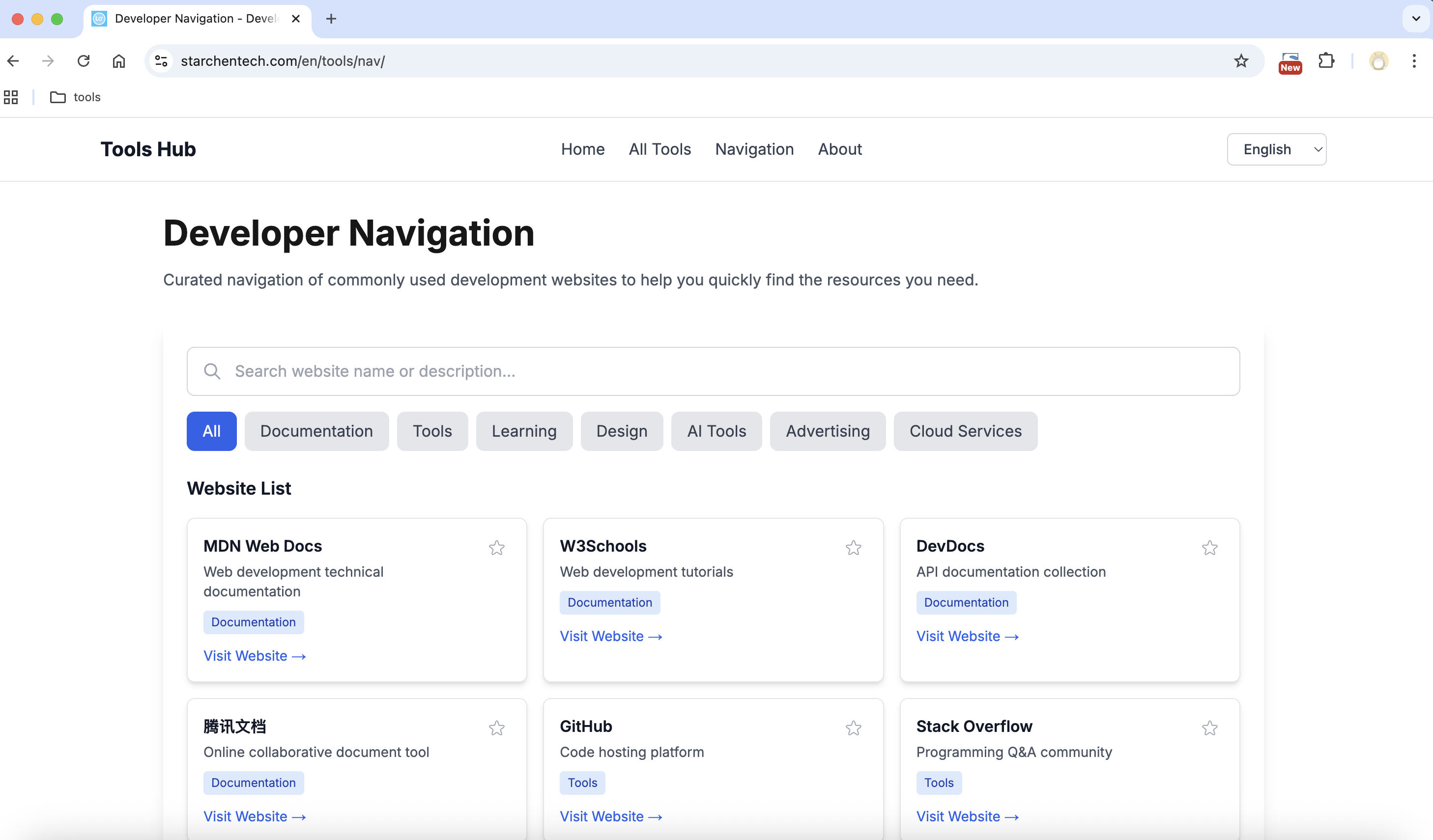Open the Extensions puzzle icon

coord(1326,61)
